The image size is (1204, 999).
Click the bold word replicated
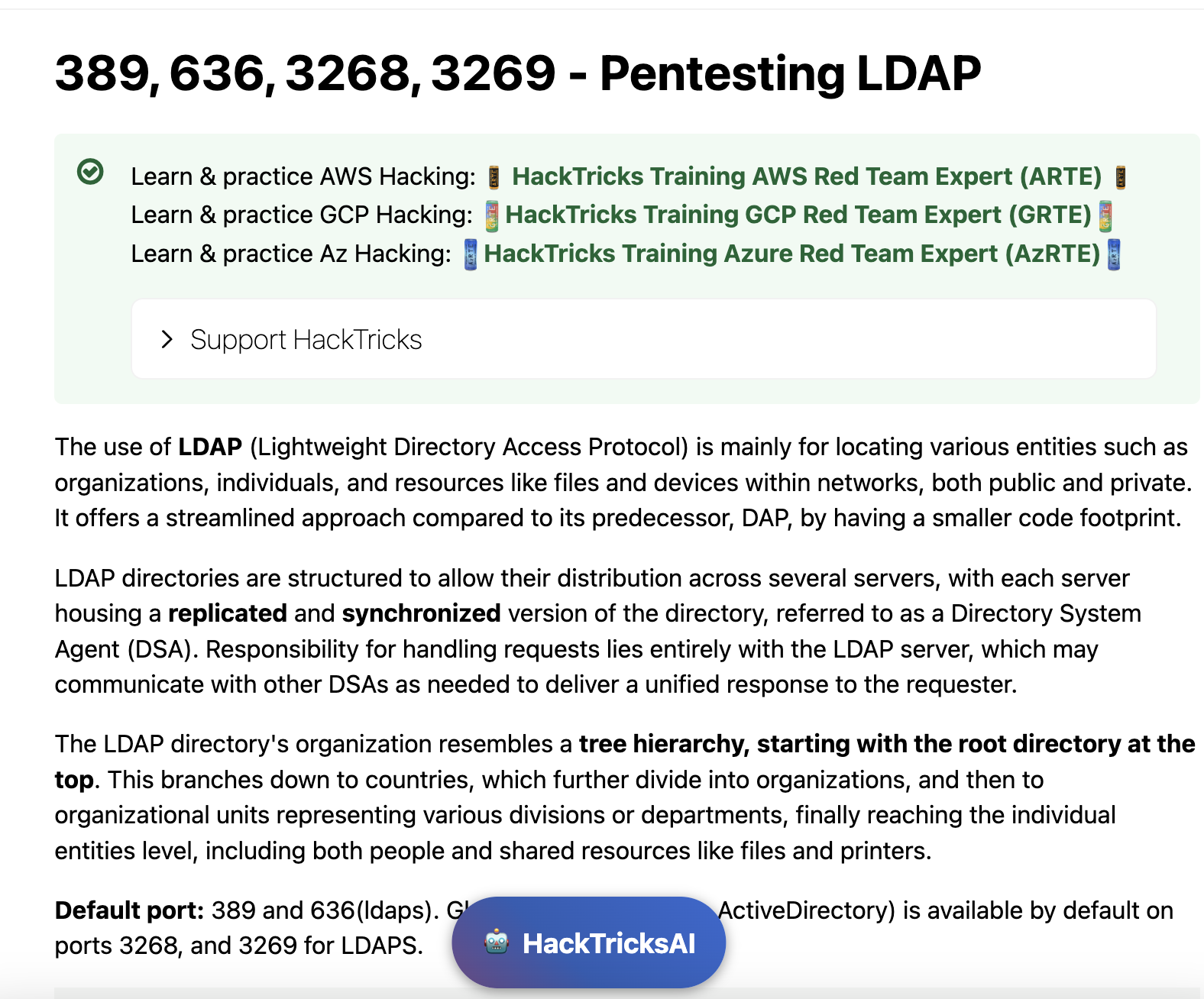pos(227,613)
